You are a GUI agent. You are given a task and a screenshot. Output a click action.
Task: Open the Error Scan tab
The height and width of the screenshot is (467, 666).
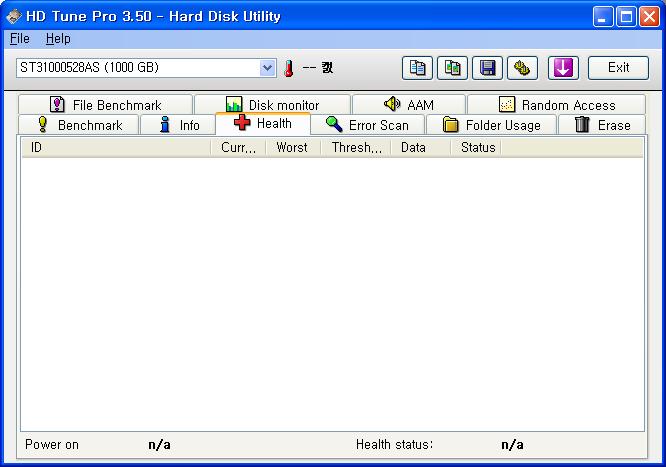(x=367, y=125)
